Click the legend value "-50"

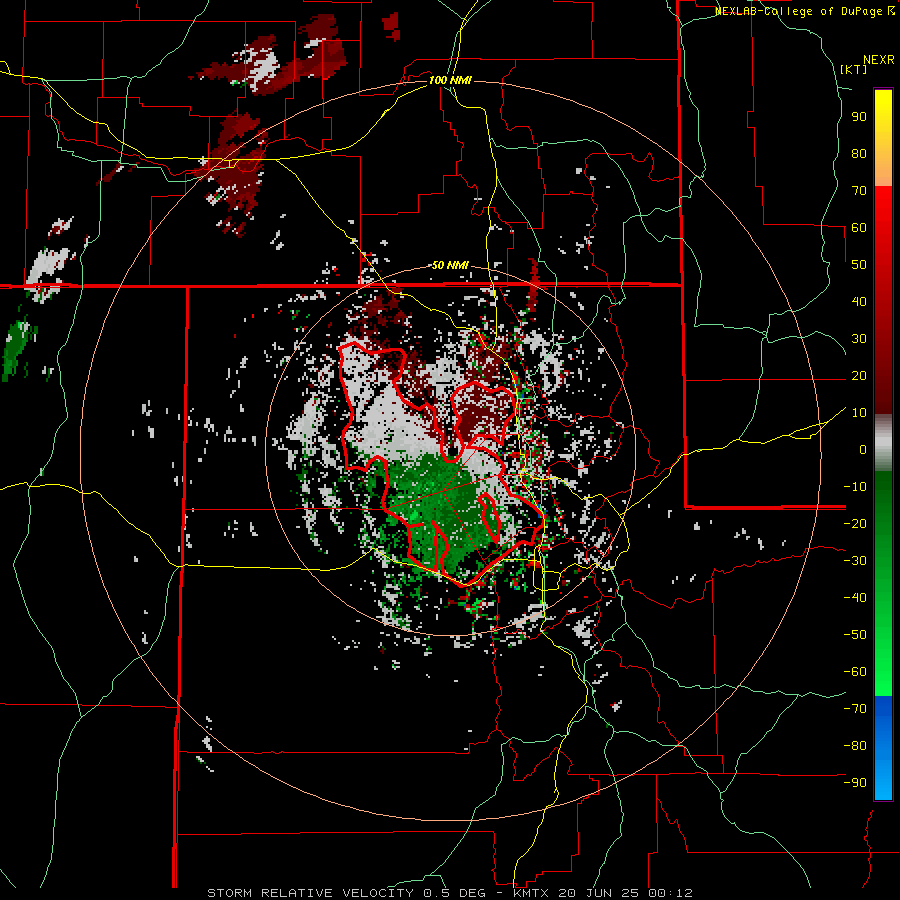click(x=855, y=635)
